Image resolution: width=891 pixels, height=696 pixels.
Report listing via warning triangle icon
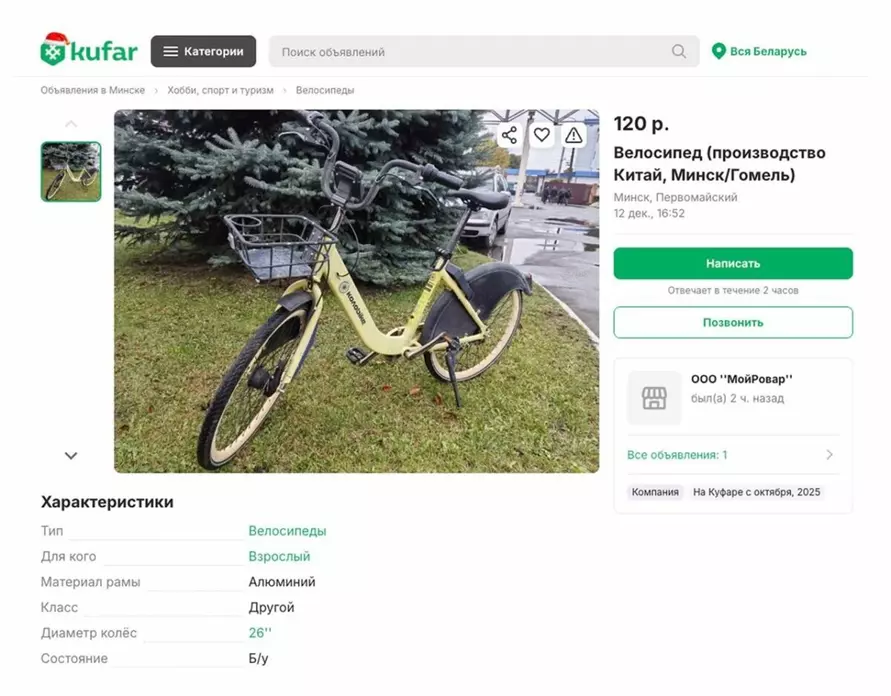tap(573, 135)
